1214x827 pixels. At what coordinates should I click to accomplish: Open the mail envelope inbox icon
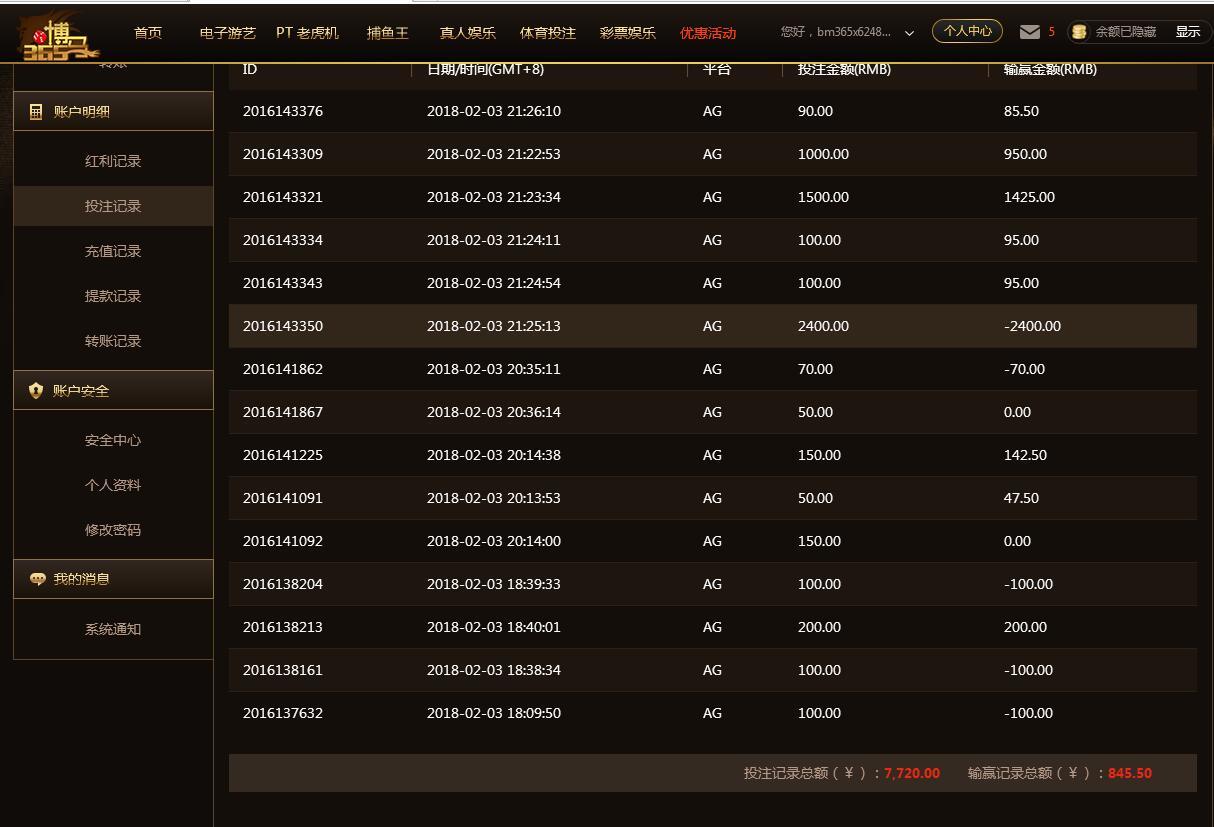tap(1029, 32)
